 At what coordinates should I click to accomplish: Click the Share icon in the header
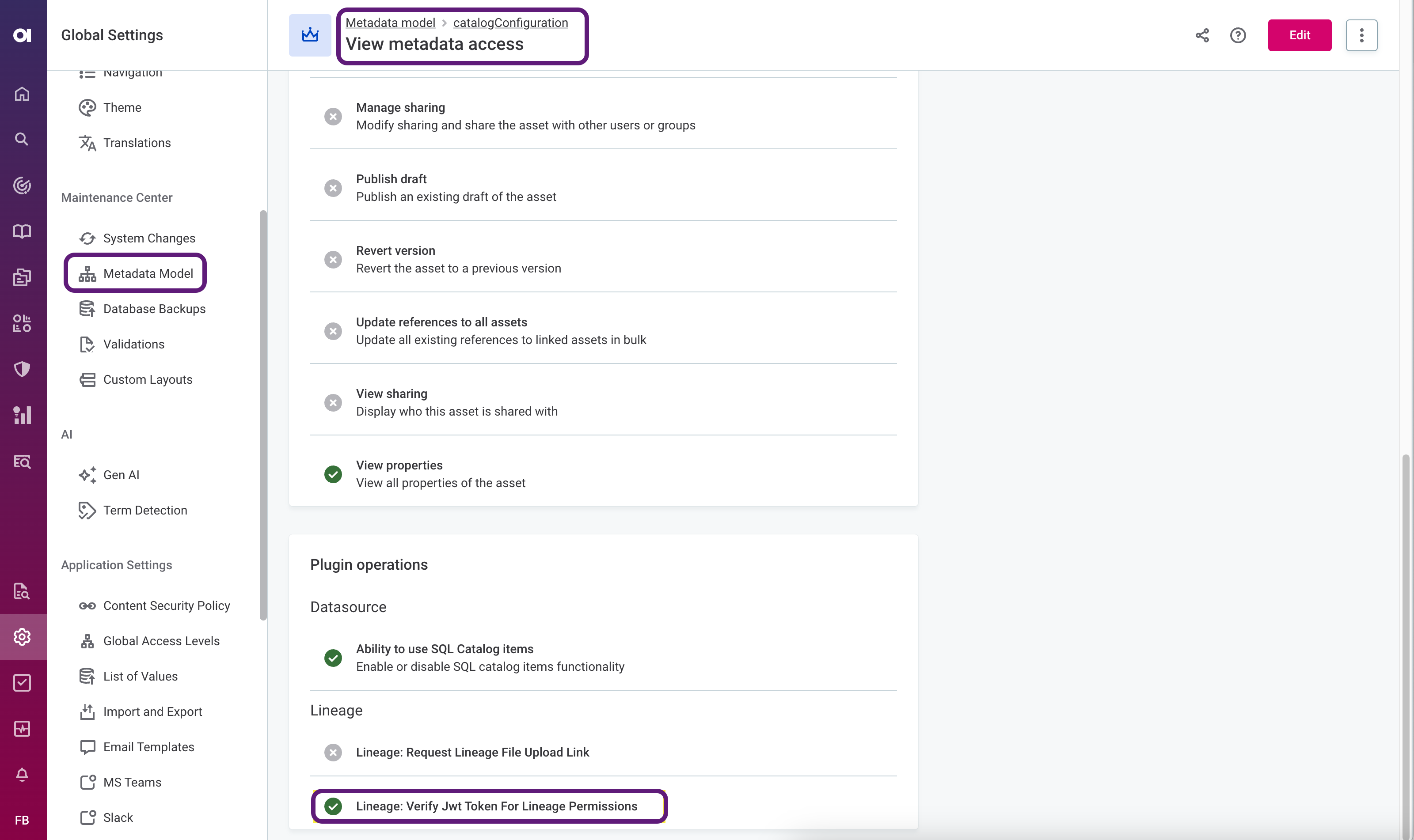tap(1202, 35)
